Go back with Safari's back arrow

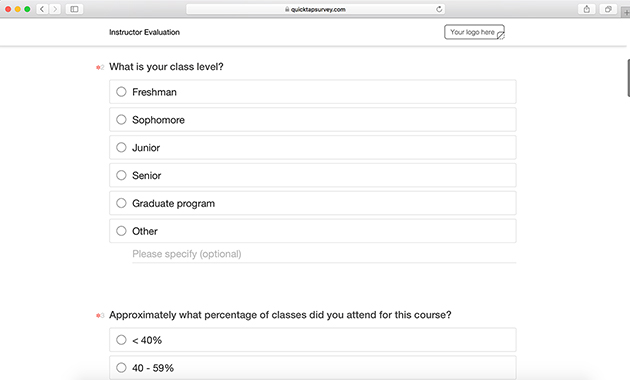point(42,9)
